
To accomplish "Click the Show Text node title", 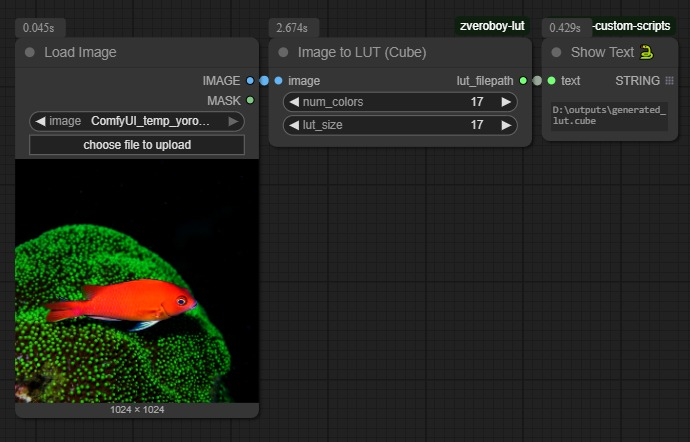I will coord(602,52).
